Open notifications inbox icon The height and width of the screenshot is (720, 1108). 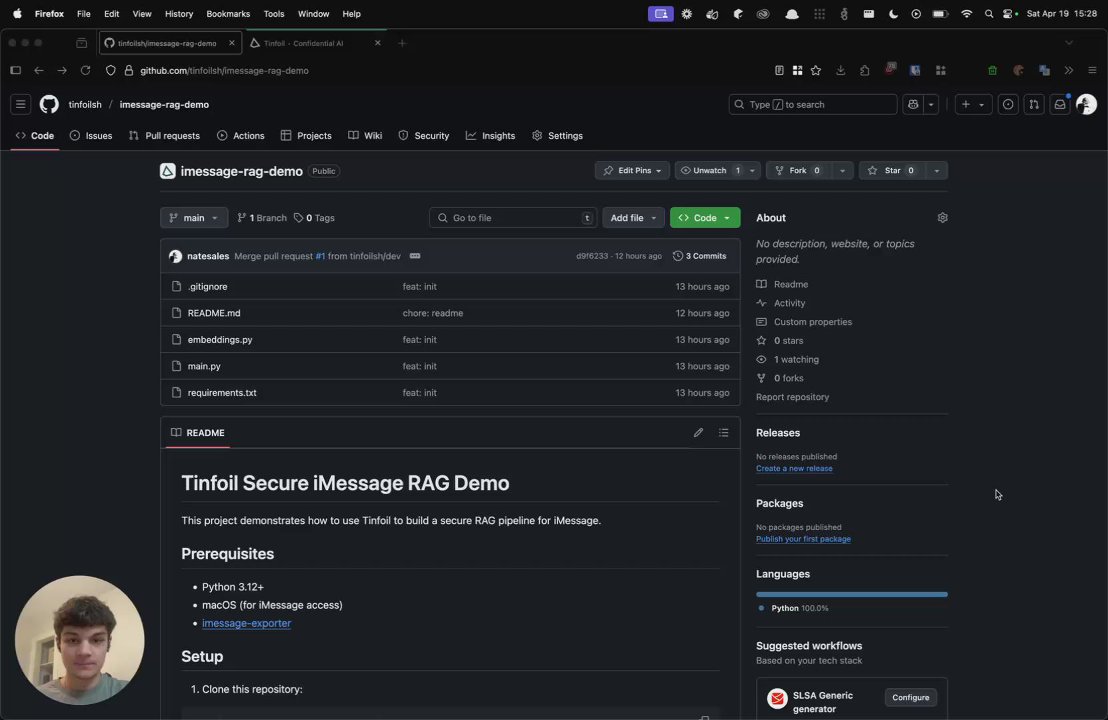1060,105
